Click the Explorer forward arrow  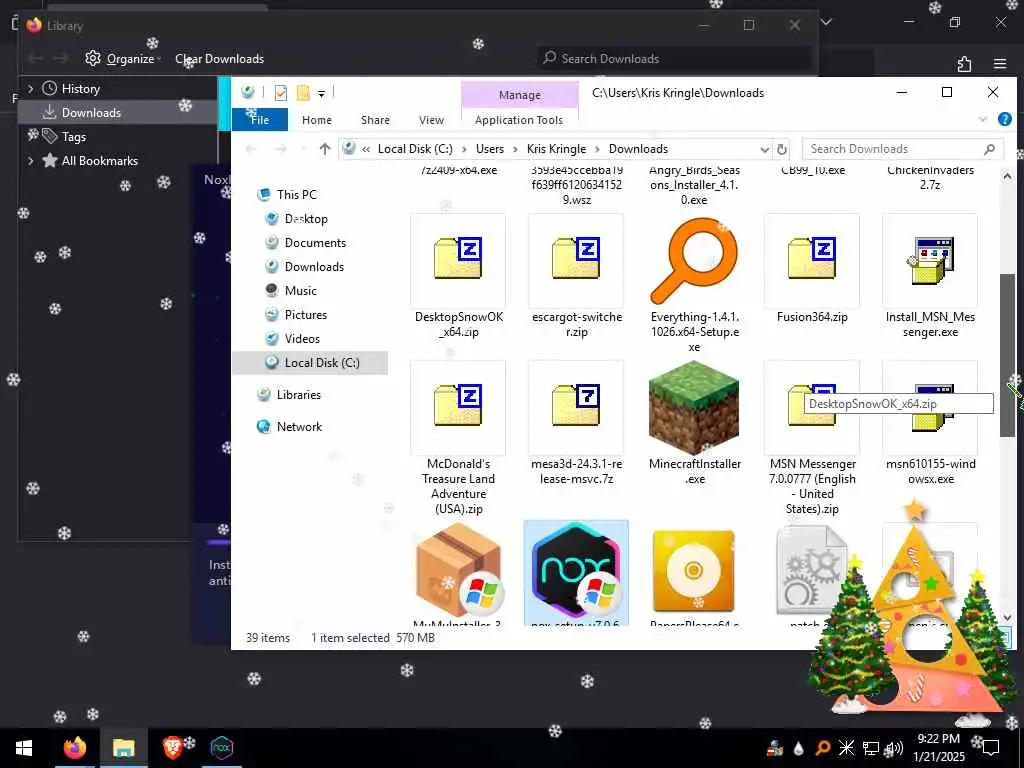coord(280,149)
